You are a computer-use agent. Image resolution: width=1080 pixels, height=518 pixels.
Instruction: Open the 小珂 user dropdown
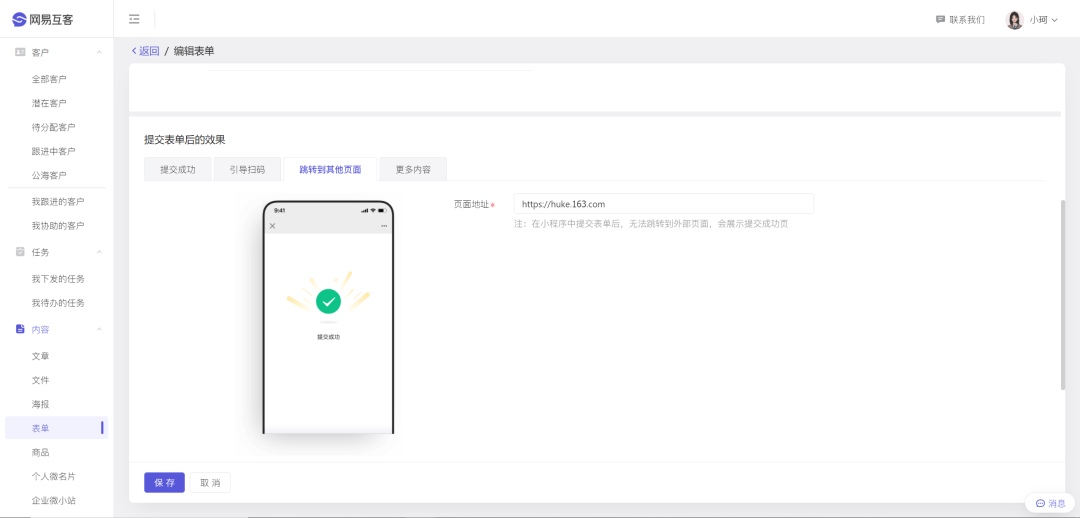click(x=1044, y=20)
